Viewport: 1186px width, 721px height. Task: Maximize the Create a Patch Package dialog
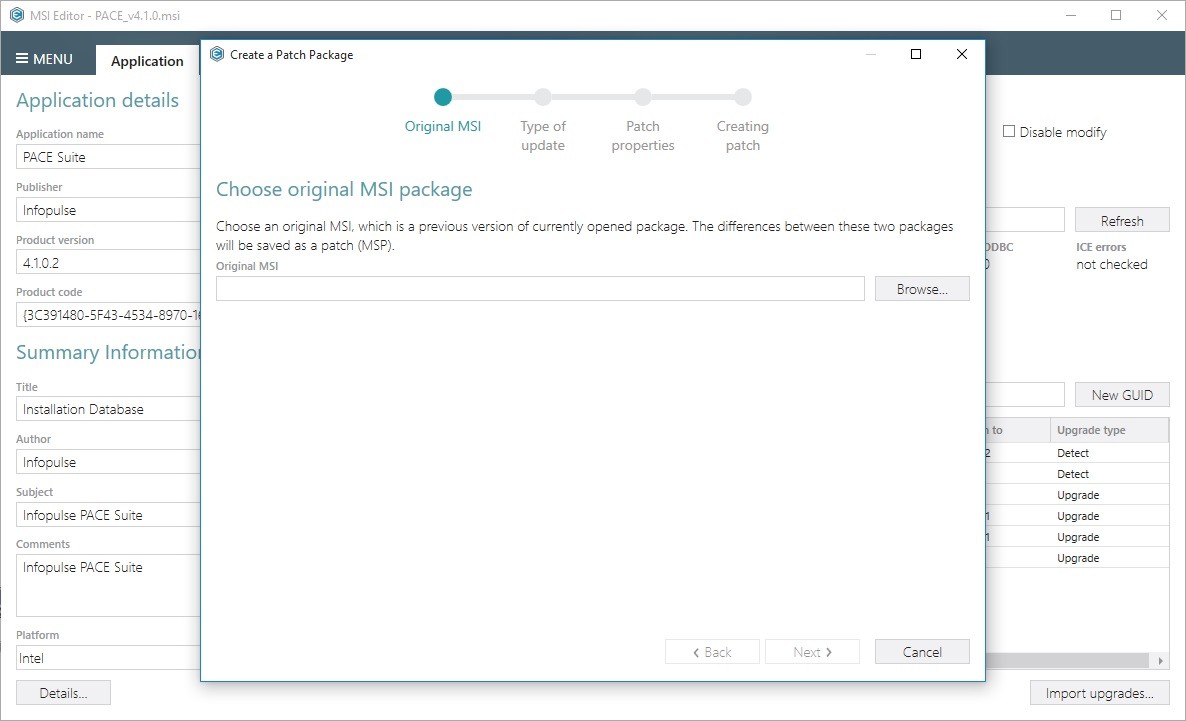pos(916,54)
